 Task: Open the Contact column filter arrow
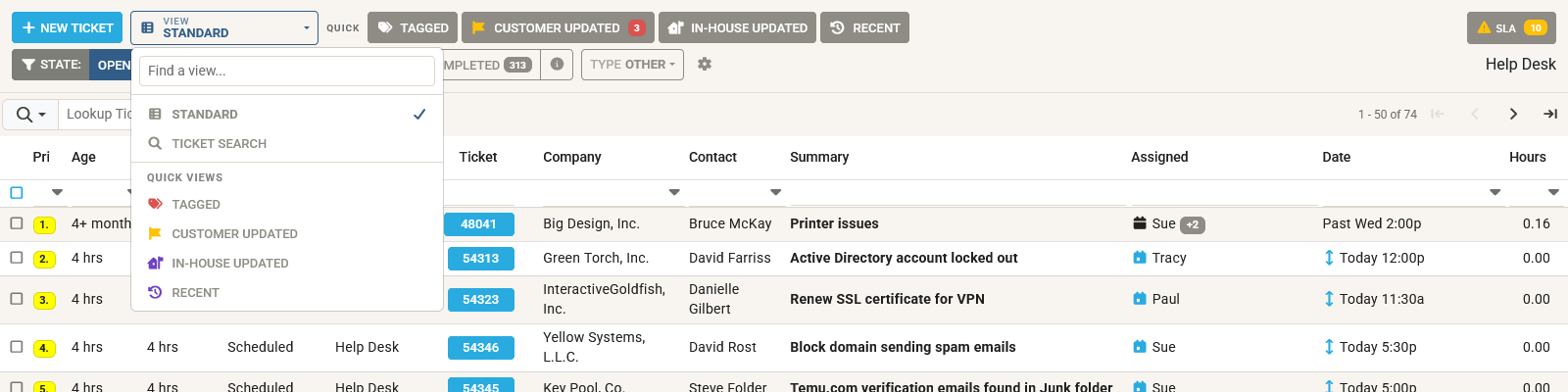click(775, 193)
